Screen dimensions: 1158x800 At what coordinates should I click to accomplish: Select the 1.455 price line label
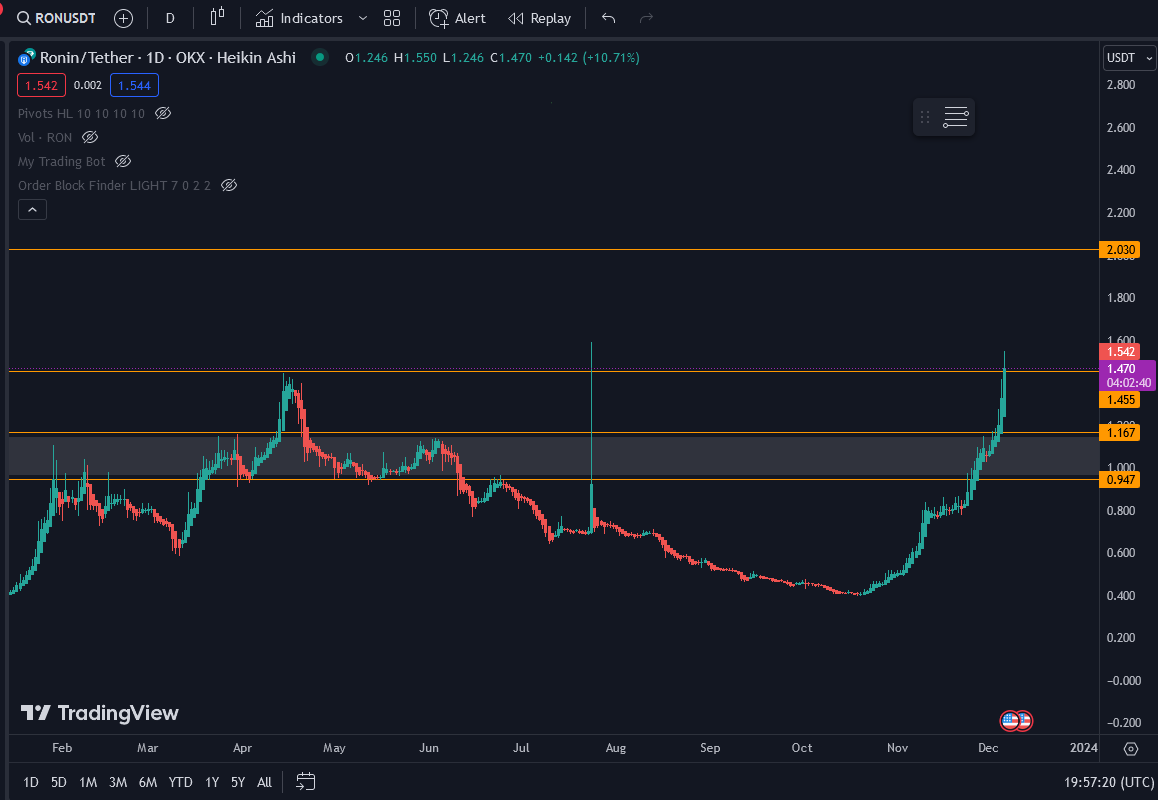pos(1120,400)
